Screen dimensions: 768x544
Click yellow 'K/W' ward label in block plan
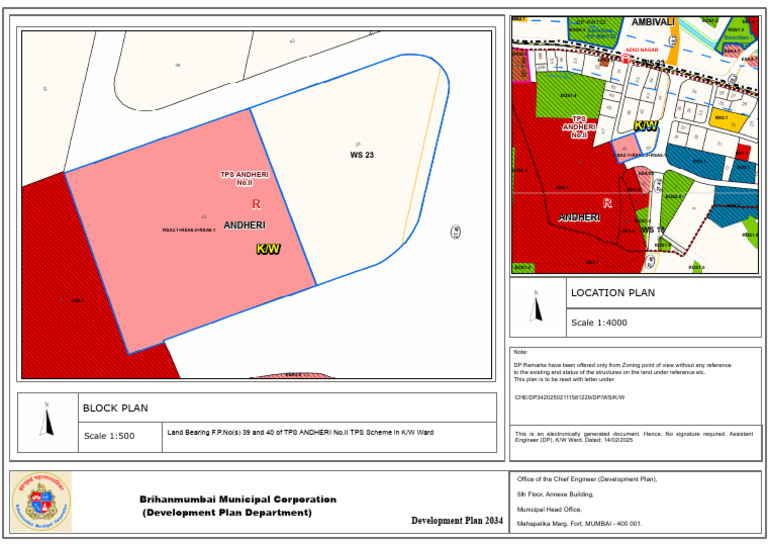pos(268,249)
